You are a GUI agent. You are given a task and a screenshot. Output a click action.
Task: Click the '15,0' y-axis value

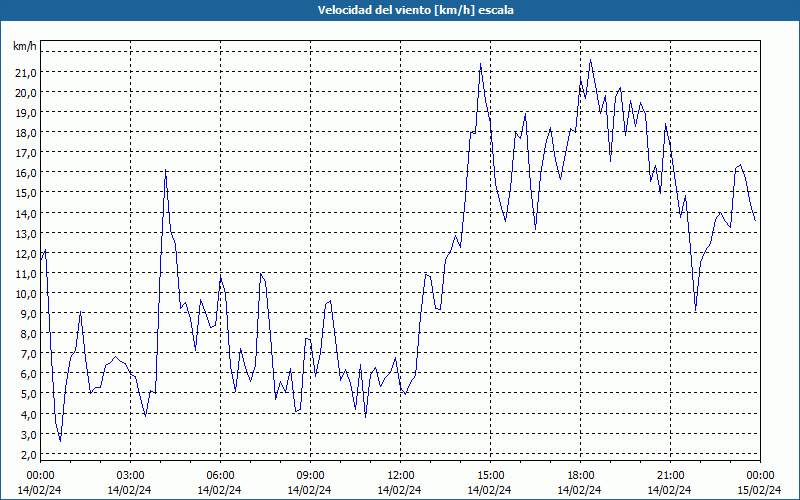pyautogui.click(x=26, y=193)
